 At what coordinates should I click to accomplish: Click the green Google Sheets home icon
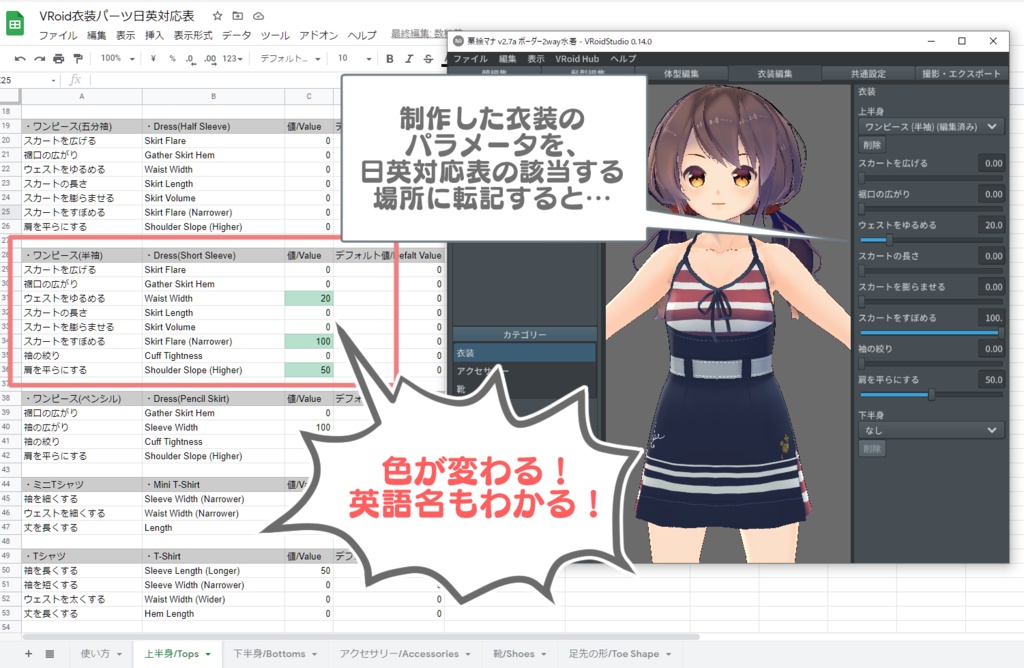point(13,22)
